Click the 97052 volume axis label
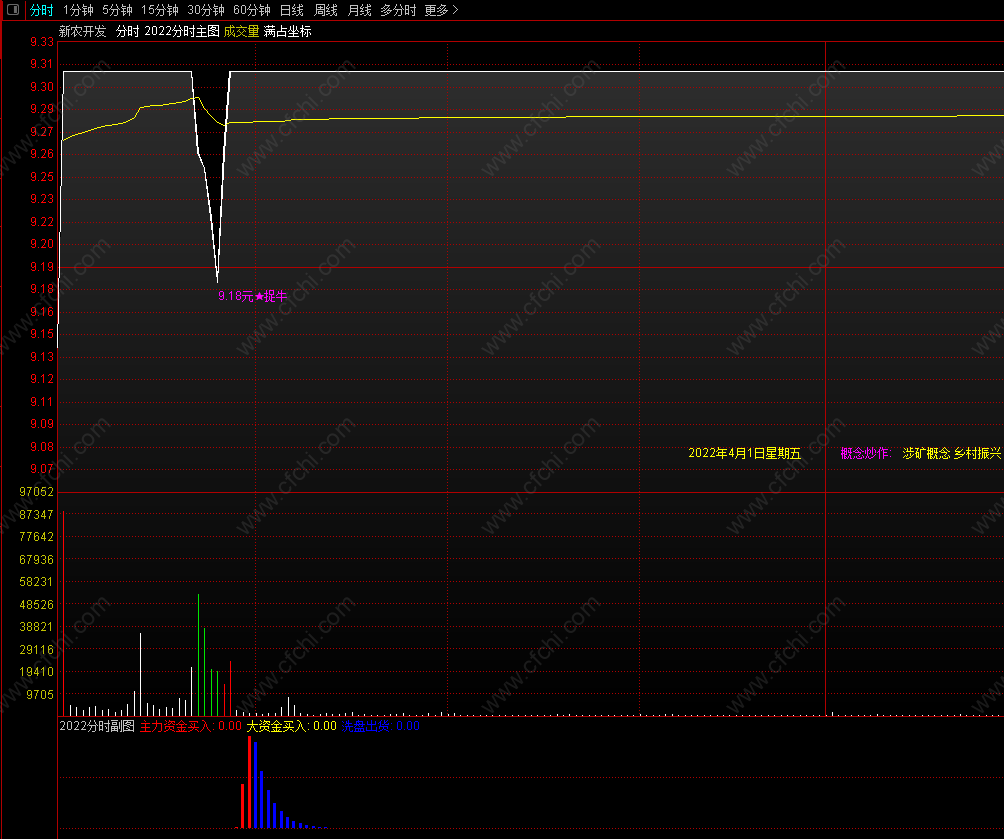Viewport: 1004px width, 839px height. pos(36,492)
